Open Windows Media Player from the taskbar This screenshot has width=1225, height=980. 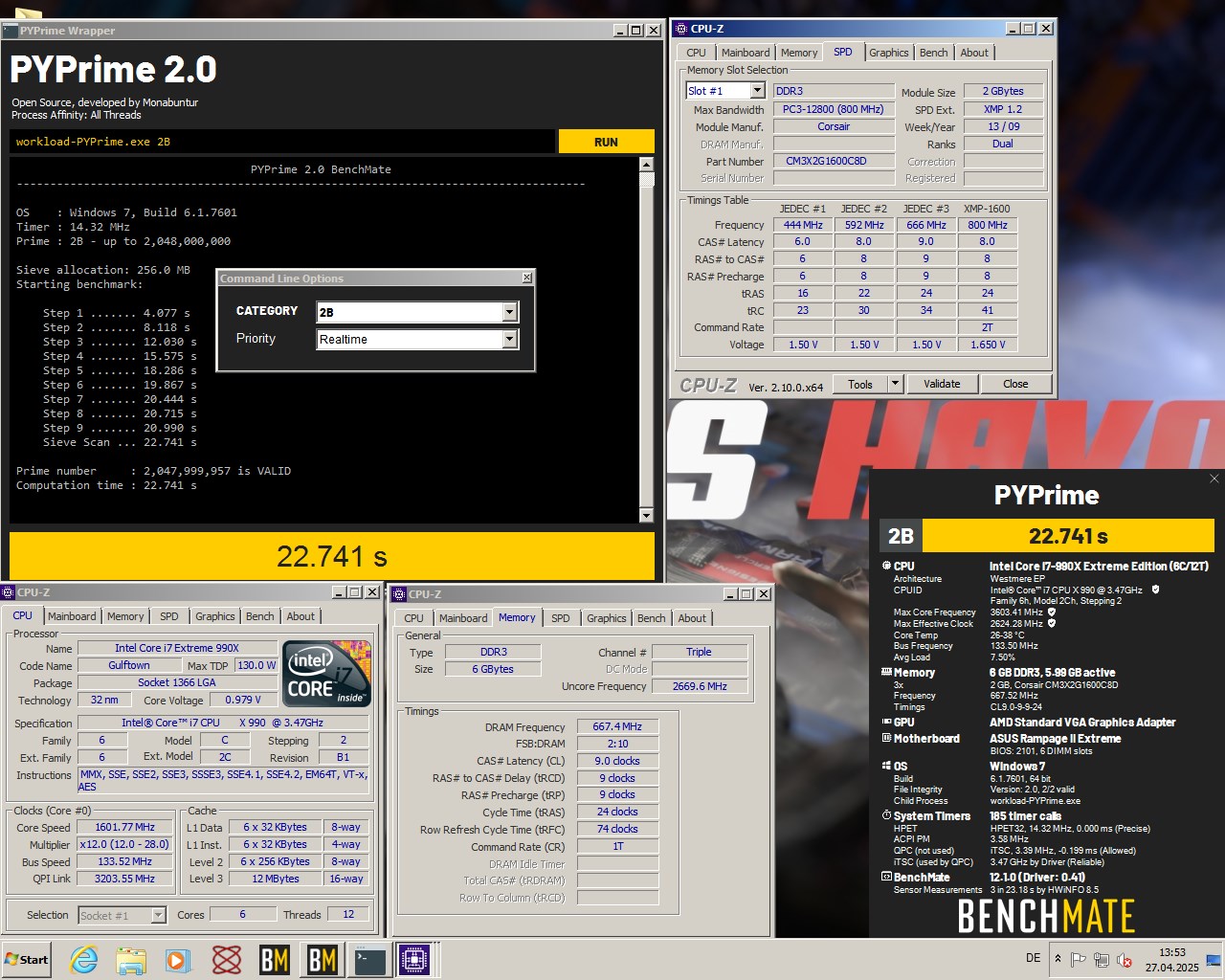178,959
